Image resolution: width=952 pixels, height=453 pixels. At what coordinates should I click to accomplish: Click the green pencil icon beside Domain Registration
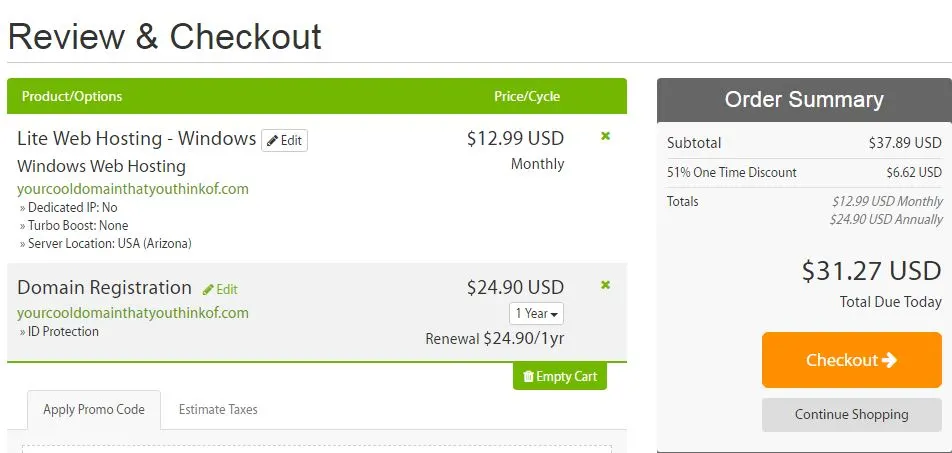click(x=208, y=290)
